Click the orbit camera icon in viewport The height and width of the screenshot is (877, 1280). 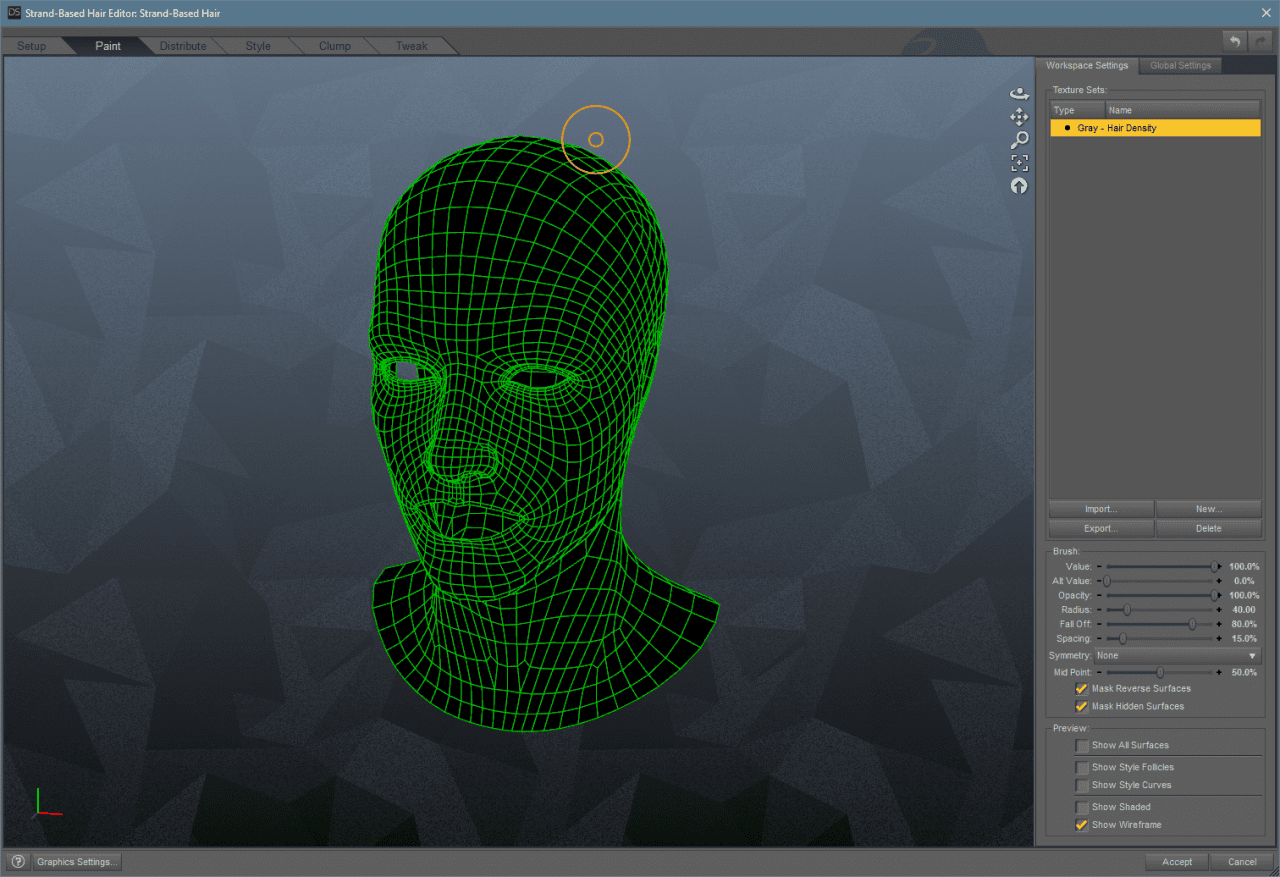1019,93
